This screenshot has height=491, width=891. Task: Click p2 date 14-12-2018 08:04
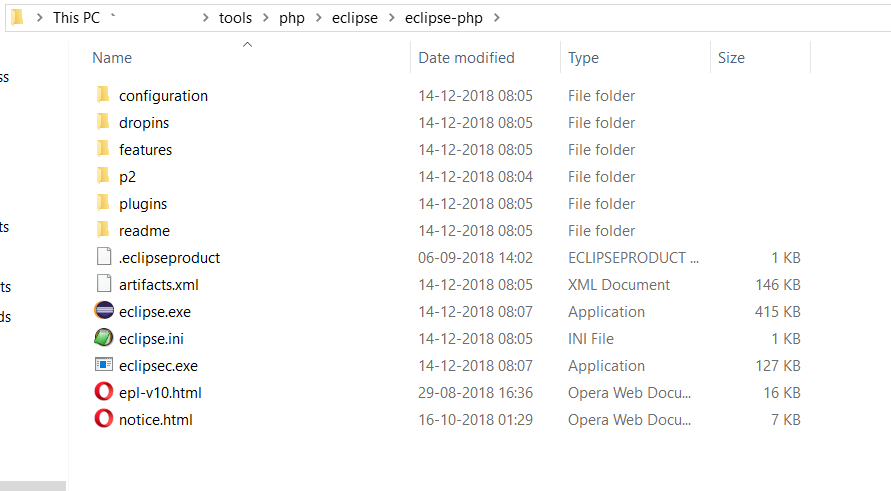(476, 177)
